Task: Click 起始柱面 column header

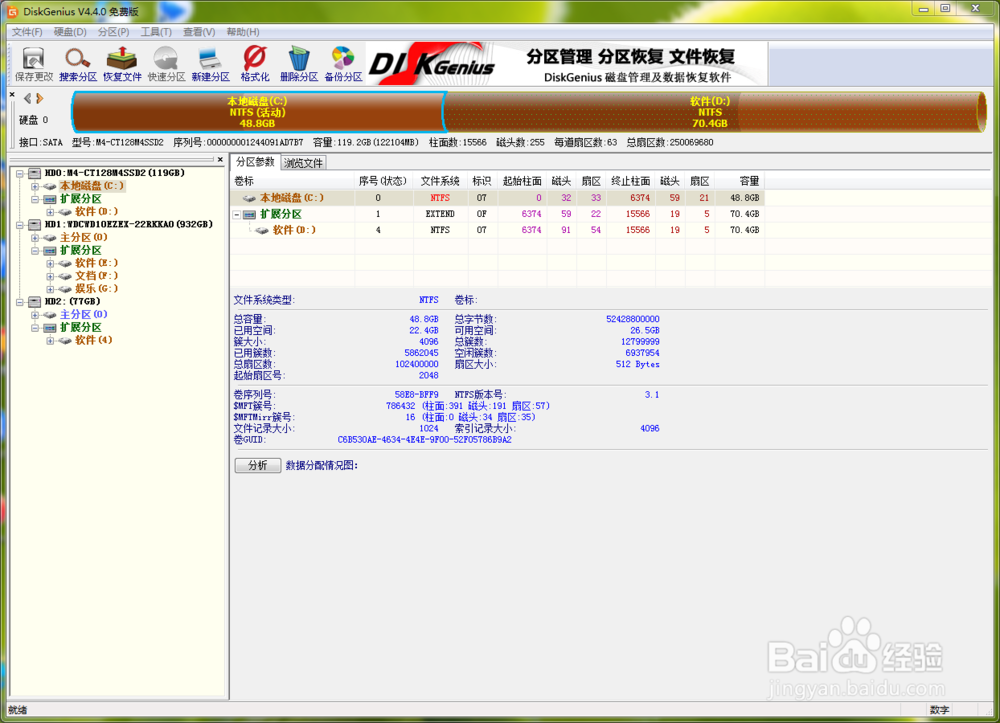Action: [522, 181]
